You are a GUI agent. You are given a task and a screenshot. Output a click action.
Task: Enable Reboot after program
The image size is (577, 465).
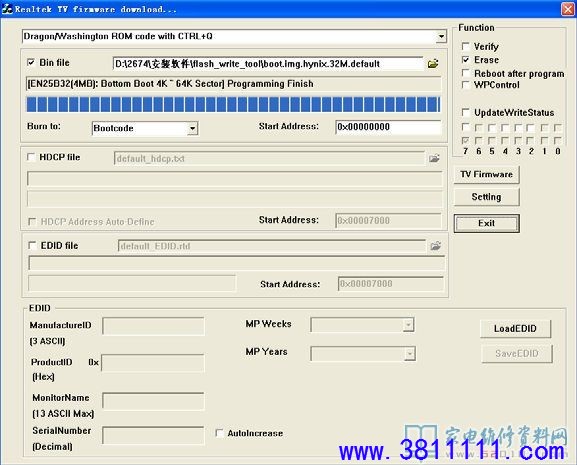(x=466, y=73)
